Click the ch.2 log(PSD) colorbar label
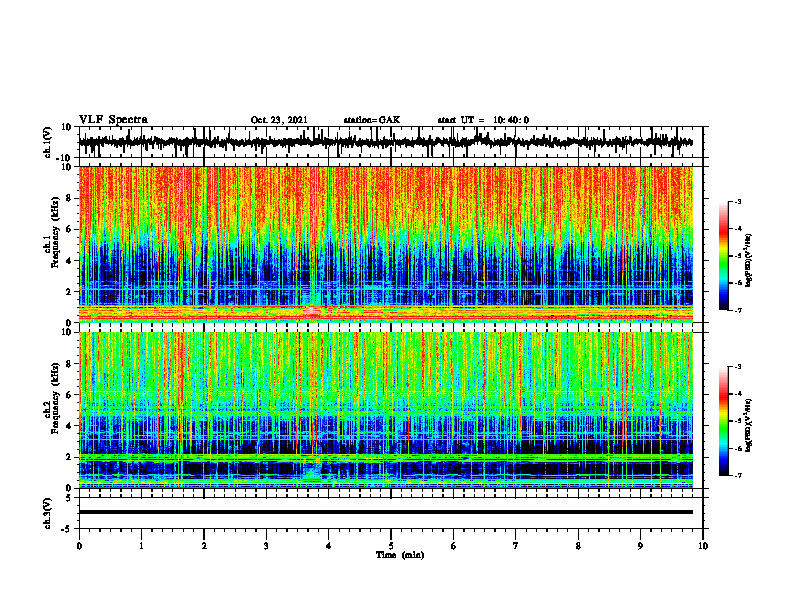The image size is (792, 612). pyautogui.click(x=749, y=425)
